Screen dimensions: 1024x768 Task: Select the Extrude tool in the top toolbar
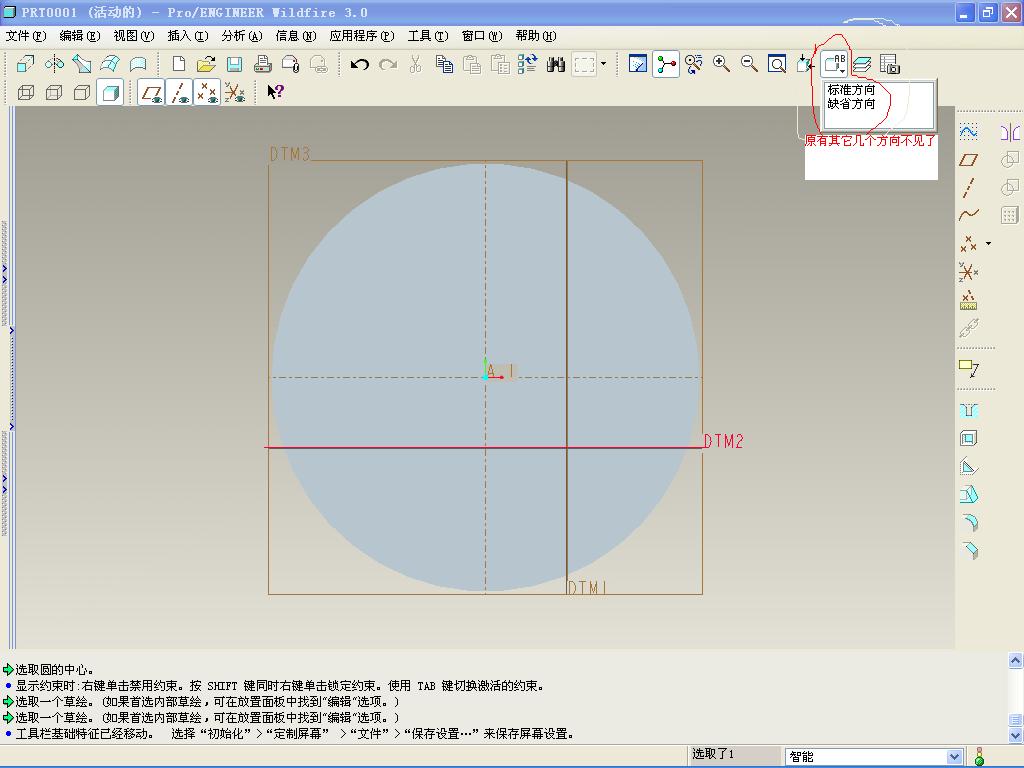point(25,64)
